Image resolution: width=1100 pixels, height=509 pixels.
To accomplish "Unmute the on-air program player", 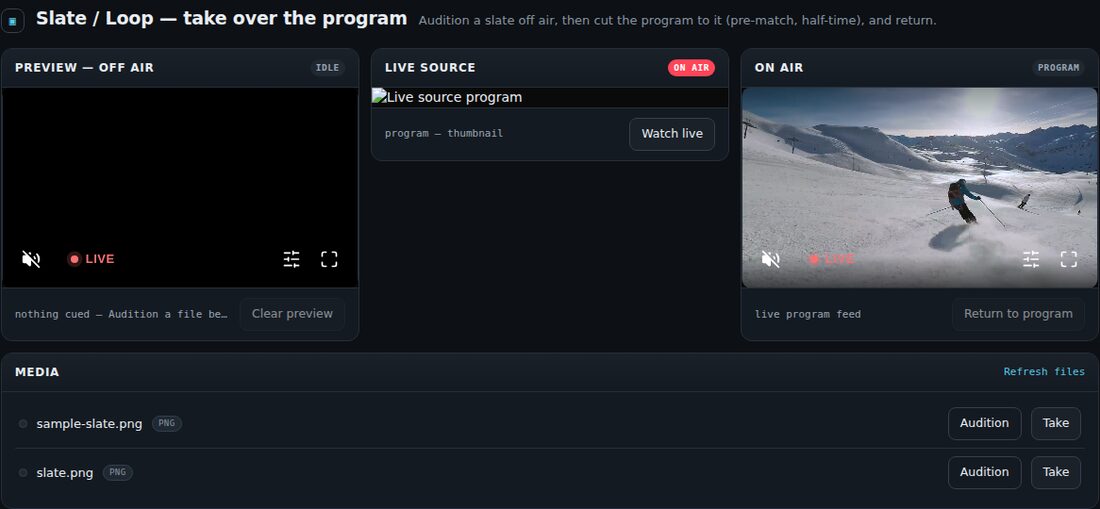I will click(770, 259).
